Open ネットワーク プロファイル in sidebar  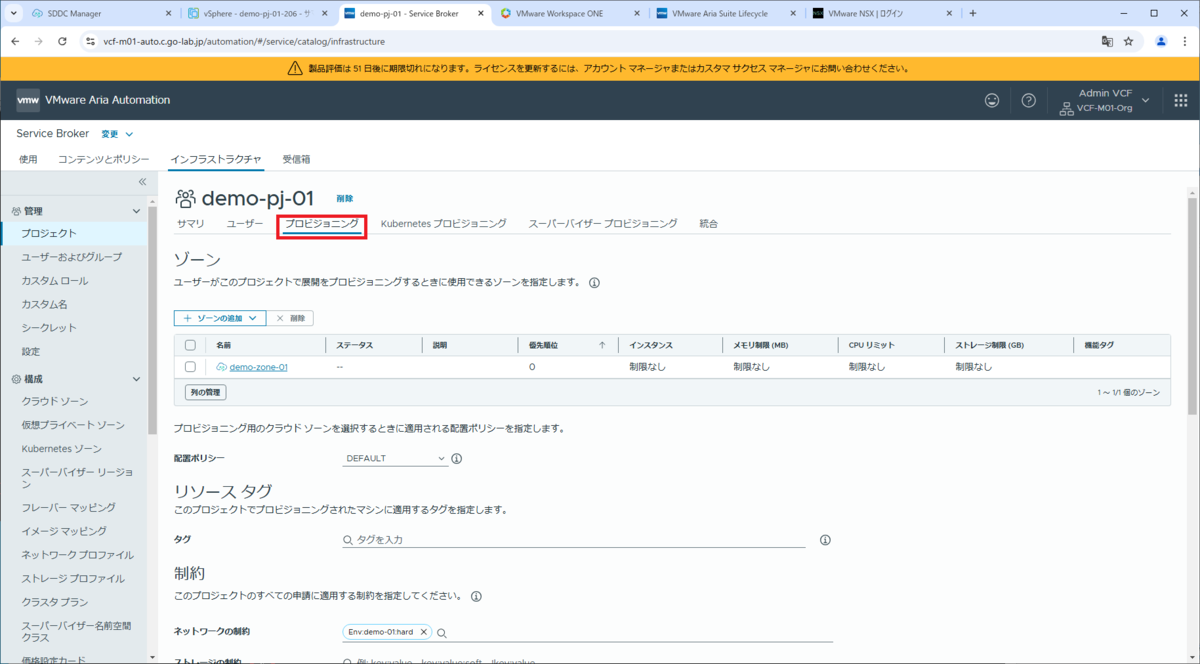tap(78, 555)
